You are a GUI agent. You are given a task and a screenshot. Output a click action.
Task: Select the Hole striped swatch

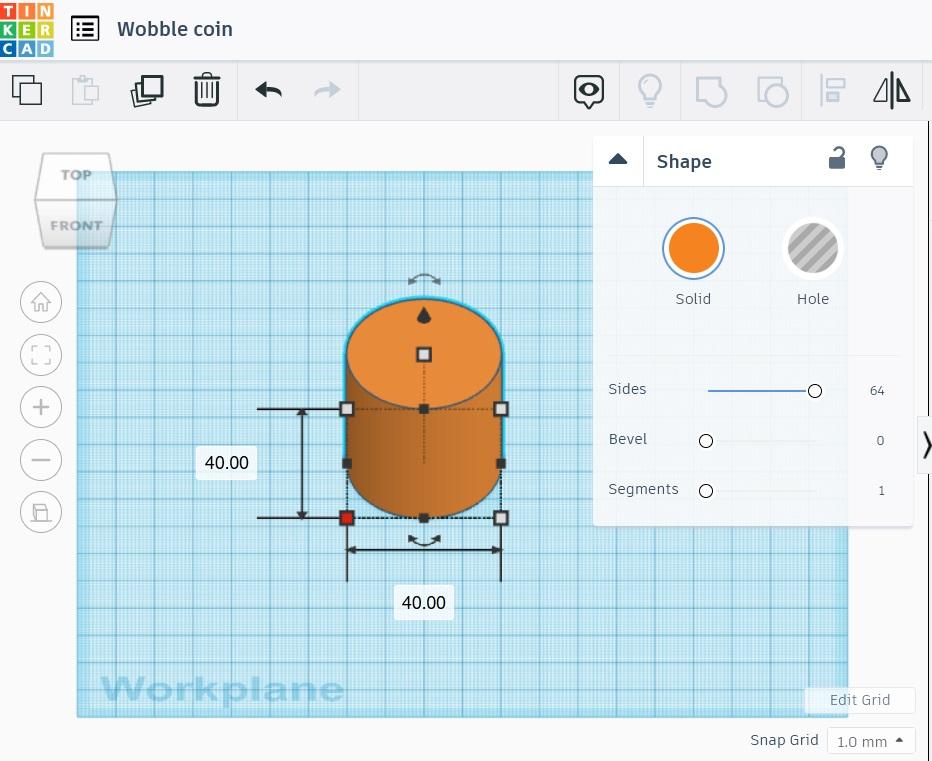click(813, 249)
